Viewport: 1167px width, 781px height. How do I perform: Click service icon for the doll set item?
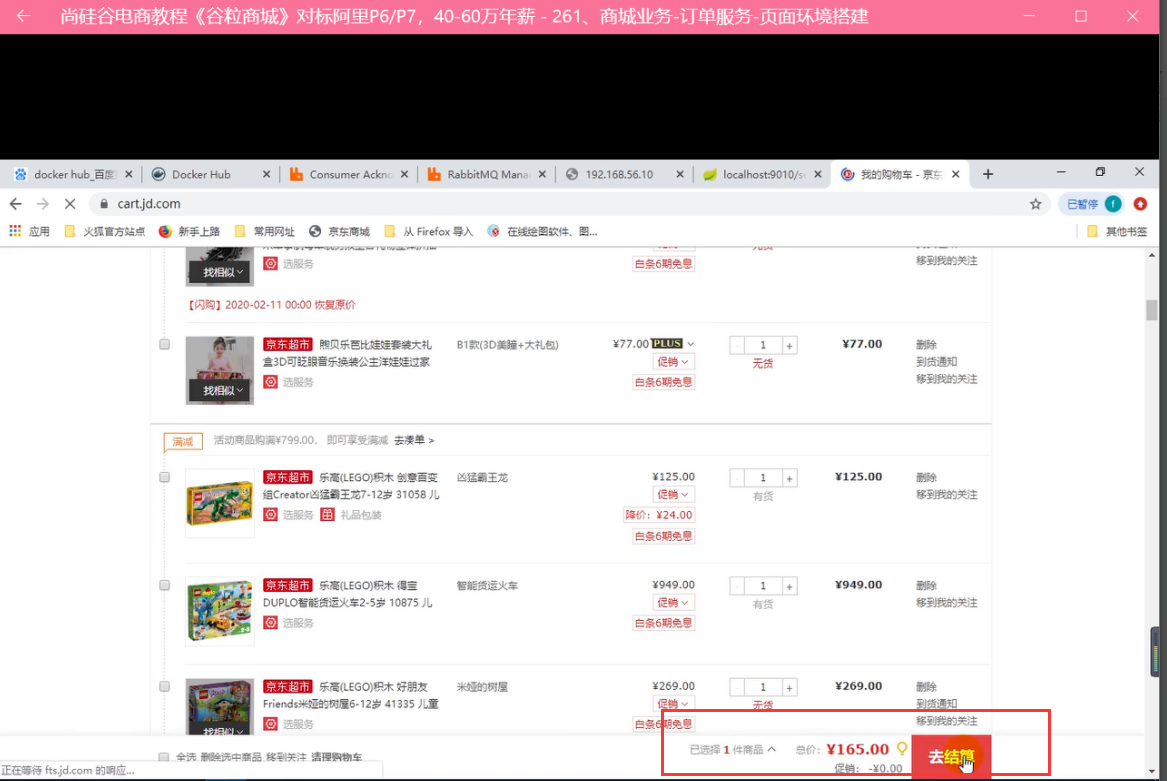point(271,382)
